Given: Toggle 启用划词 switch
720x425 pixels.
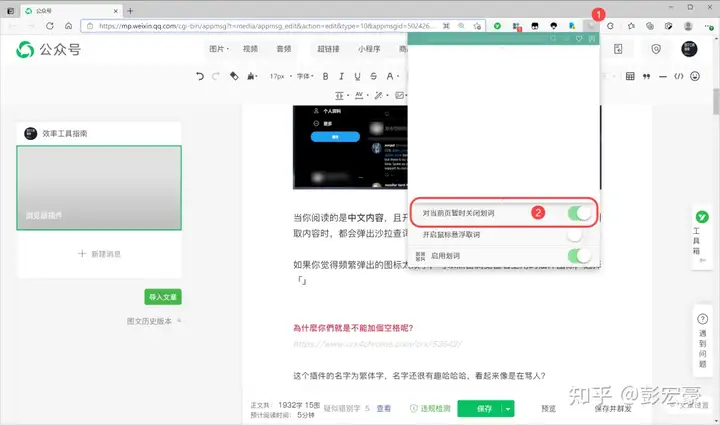Looking at the screenshot, I should tap(579, 256).
